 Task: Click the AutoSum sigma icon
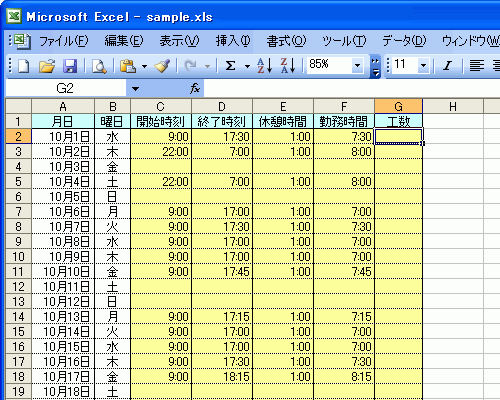click(x=230, y=66)
